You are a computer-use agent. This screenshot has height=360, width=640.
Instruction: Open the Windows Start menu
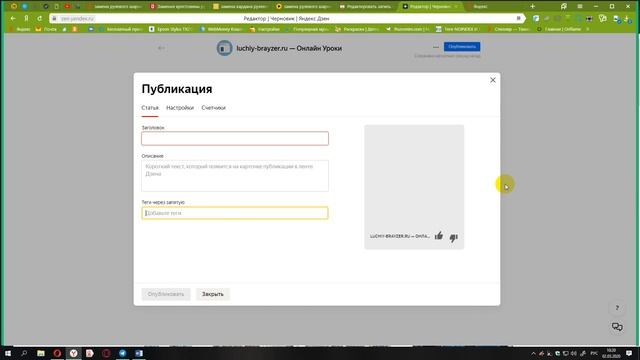[8, 353]
